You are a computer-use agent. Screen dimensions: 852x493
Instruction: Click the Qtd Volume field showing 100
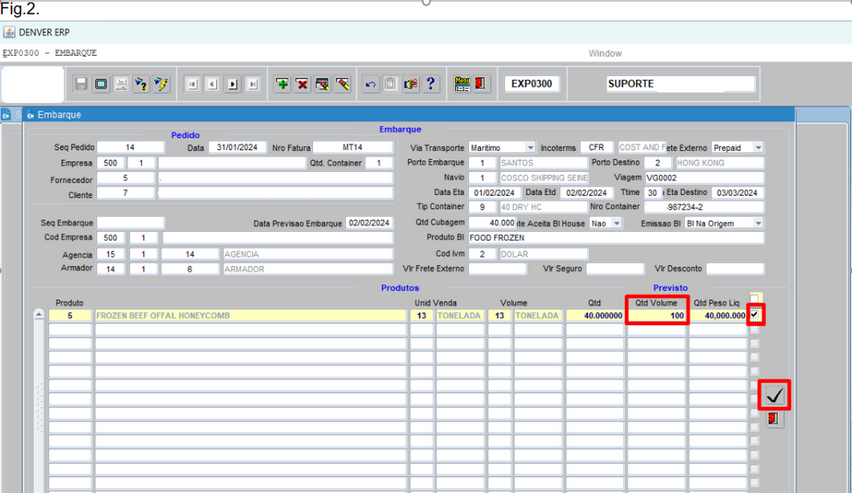pyautogui.click(x=655, y=315)
